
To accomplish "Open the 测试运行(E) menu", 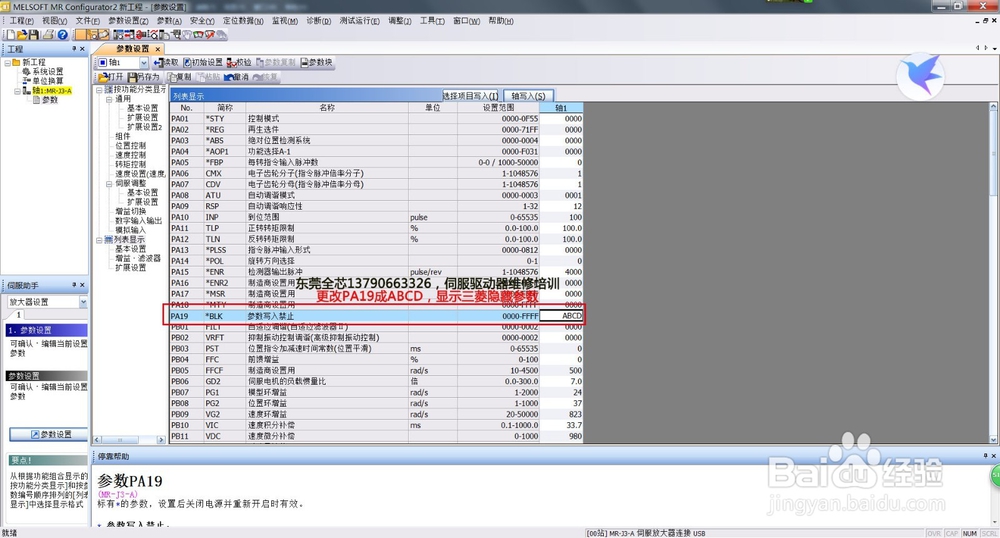I will pos(359,20).
